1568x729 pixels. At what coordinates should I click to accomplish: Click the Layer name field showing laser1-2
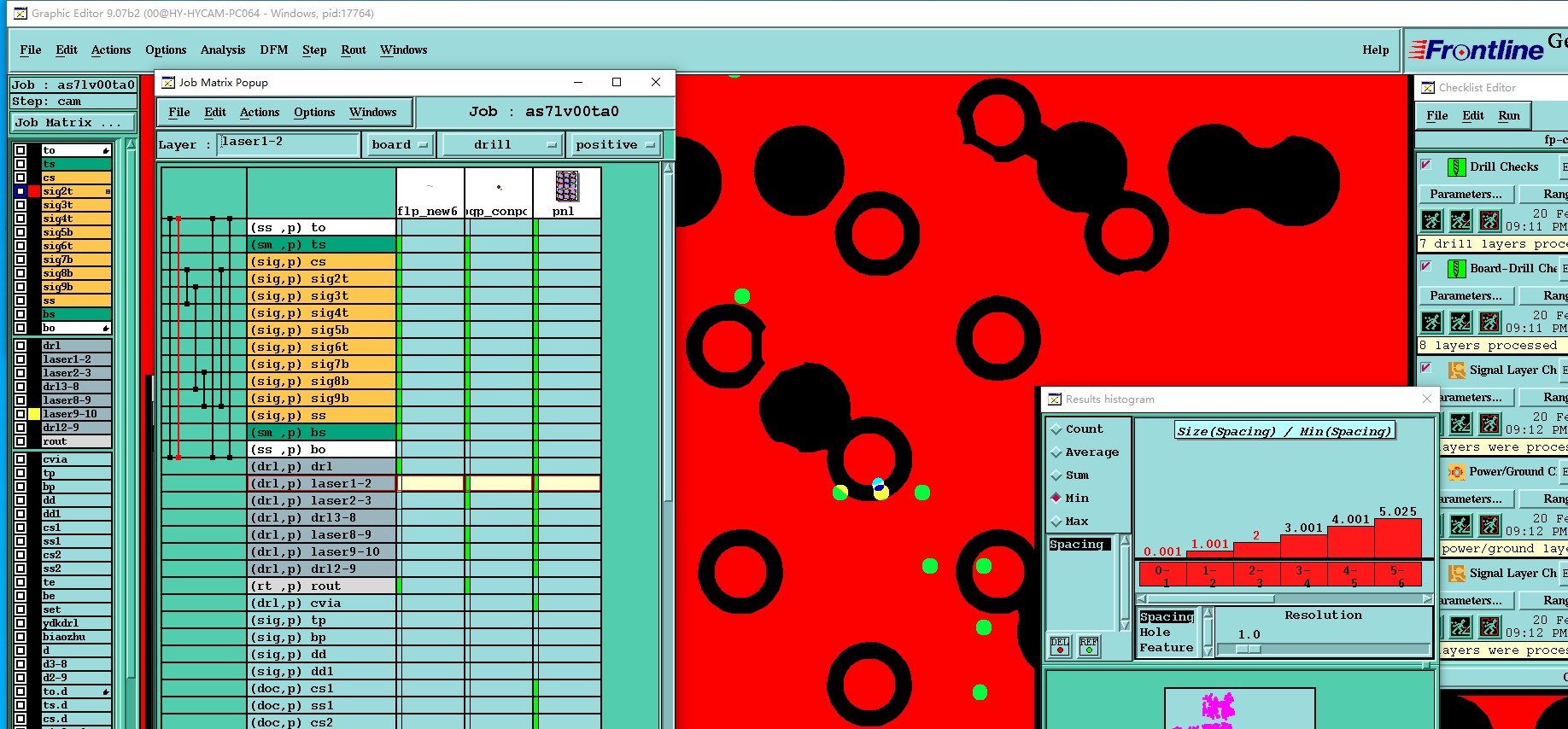(x=289, y=143)
